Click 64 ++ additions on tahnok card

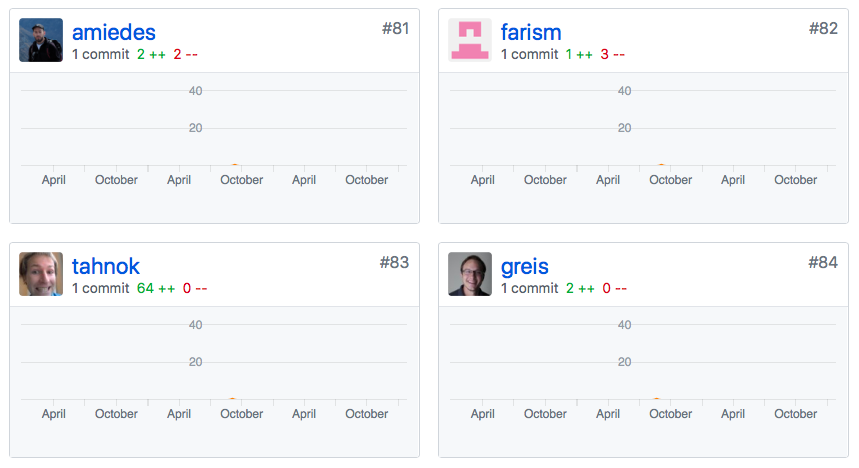tap(156, 288)
